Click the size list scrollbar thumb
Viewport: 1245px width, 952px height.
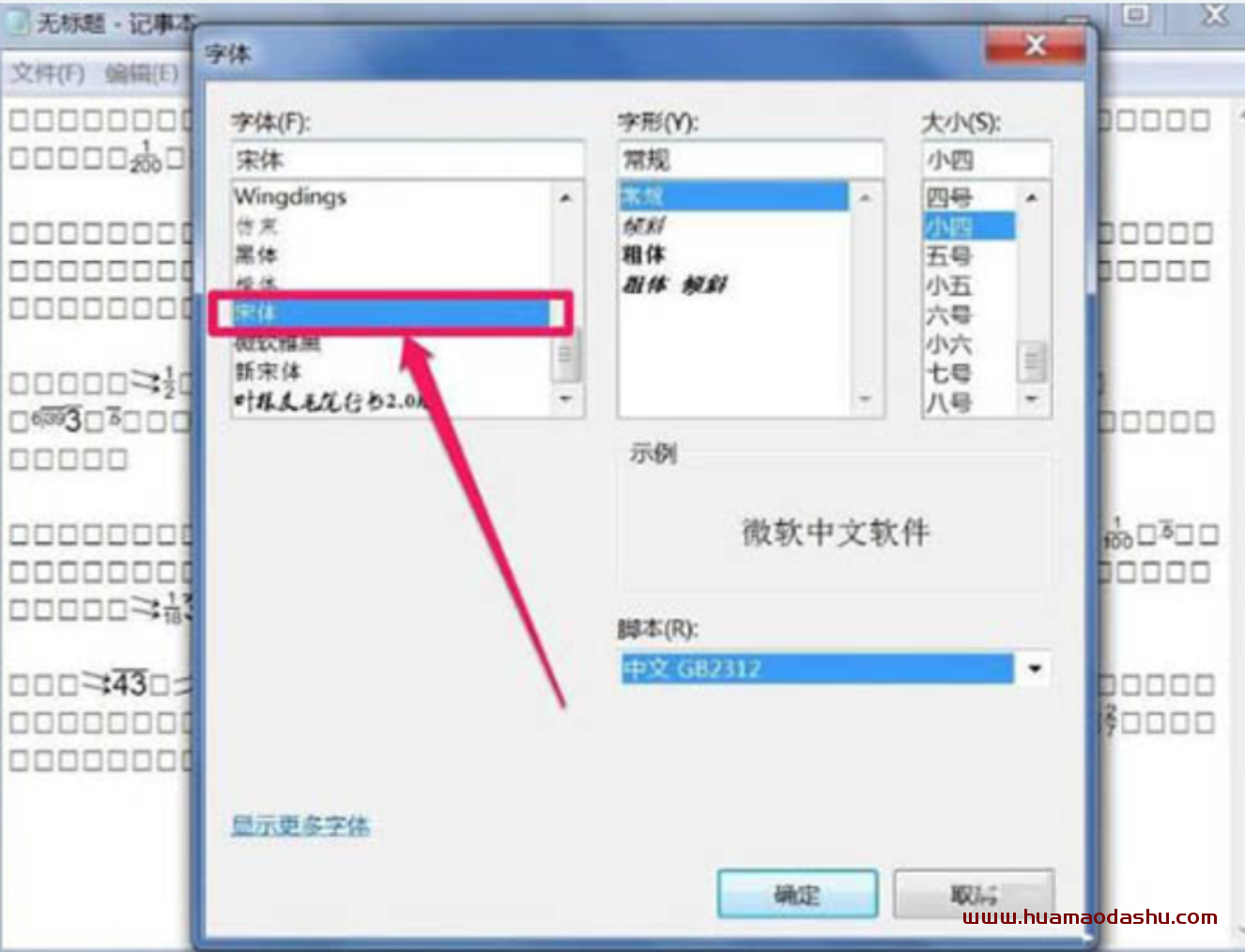[1032, 361]
